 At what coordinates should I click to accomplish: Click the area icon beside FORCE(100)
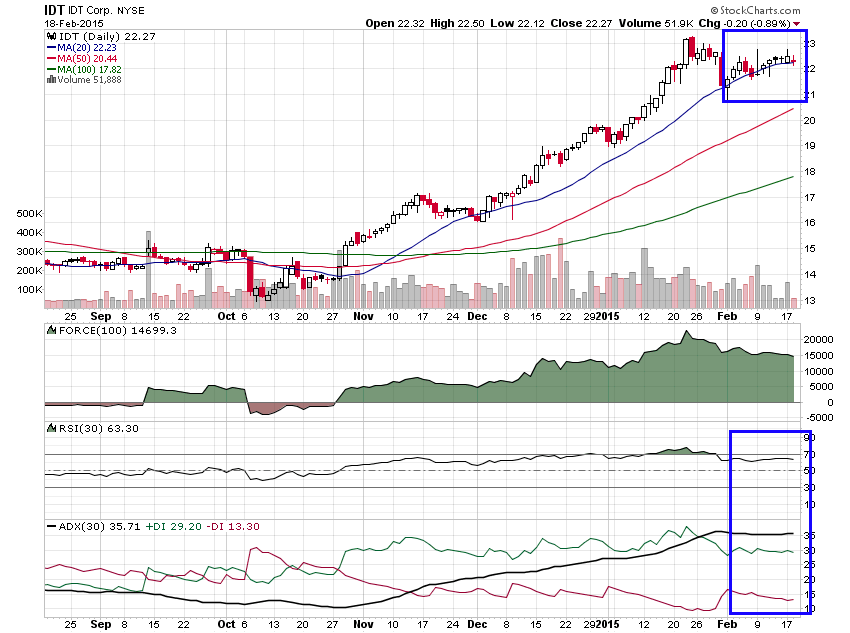point(52,330)
